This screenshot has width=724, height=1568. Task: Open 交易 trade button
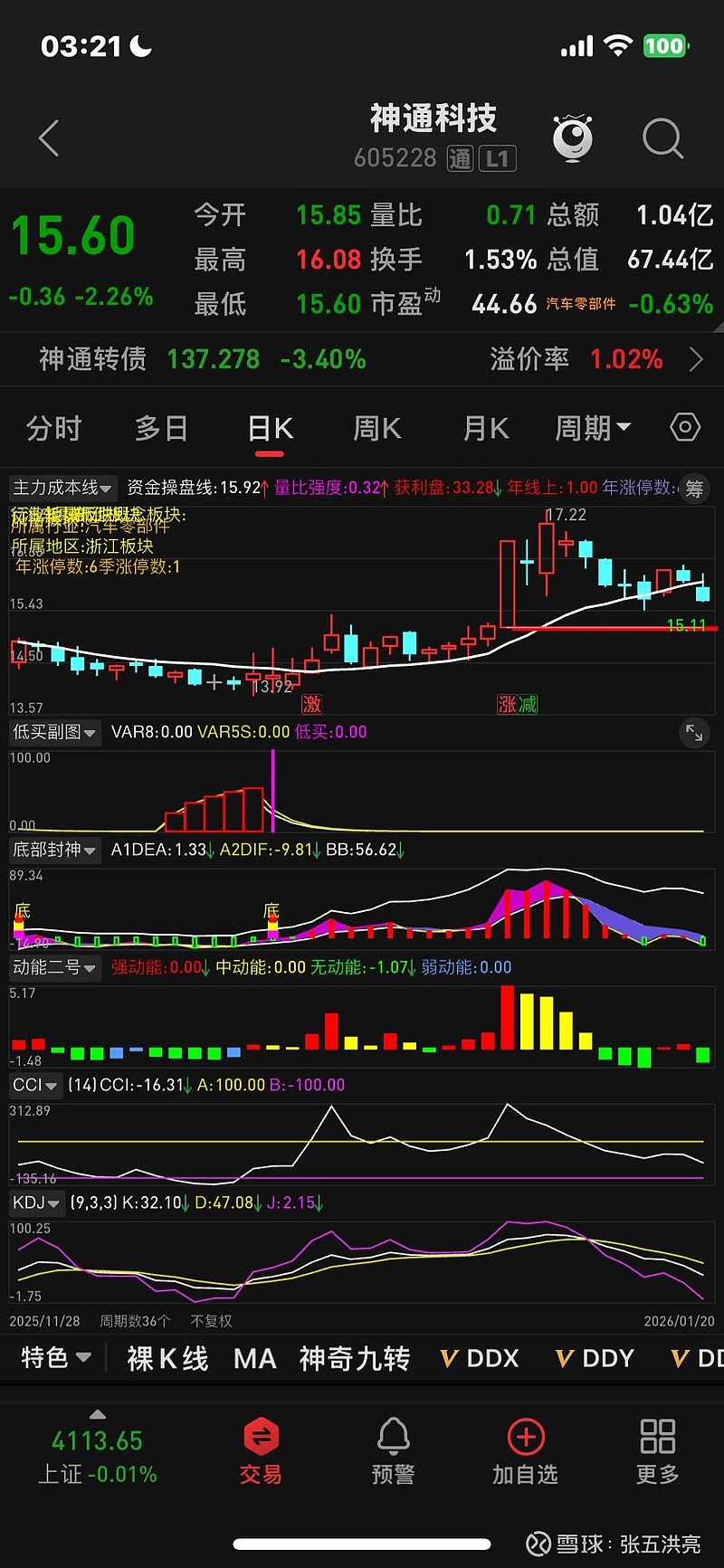(261, 1451)
